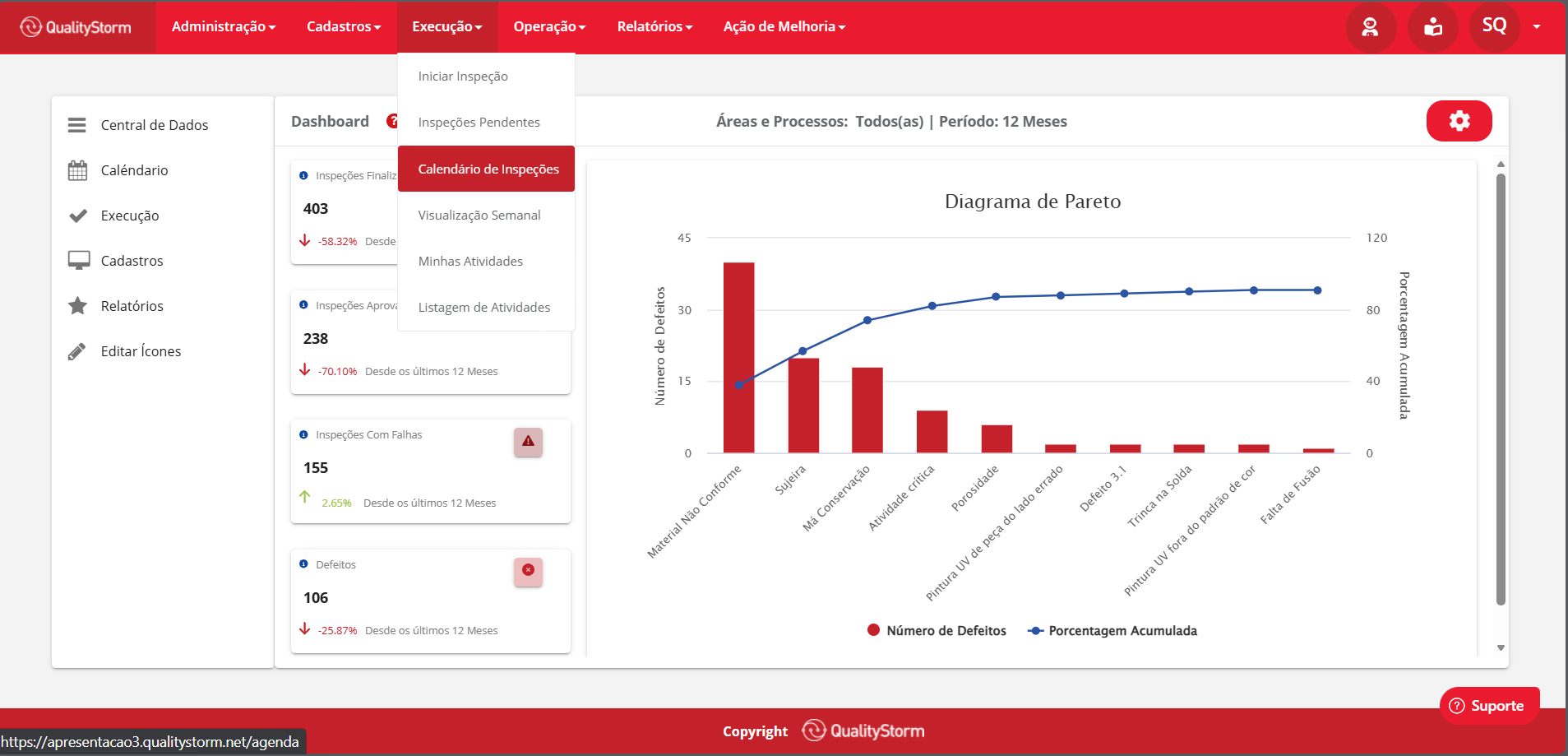Click info icon on Inspeções Finalizadas card

click(x=303, y=175)
